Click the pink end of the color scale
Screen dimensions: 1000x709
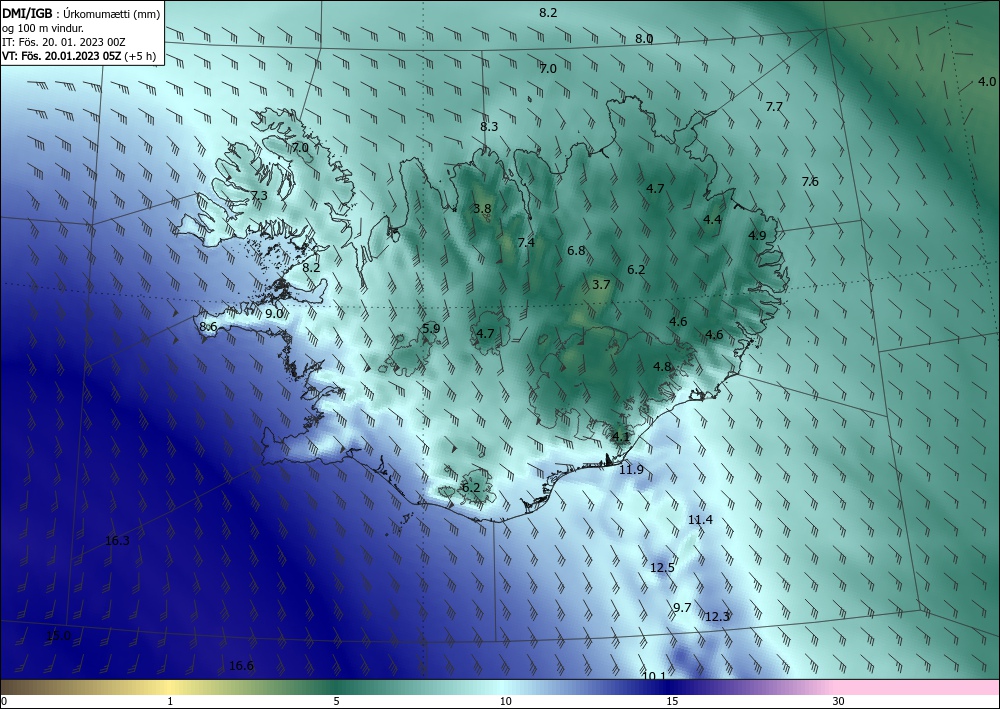coord(918,687)
